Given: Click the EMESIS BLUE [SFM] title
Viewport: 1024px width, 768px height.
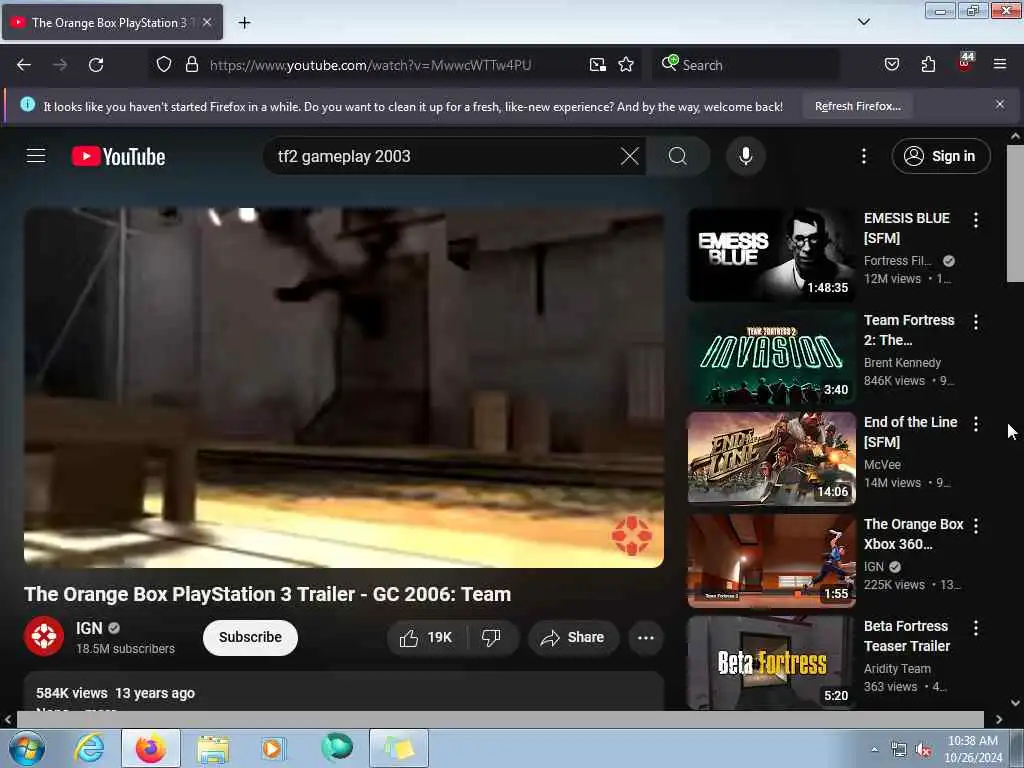Looking at the screenshot, I should click(906, 228).
